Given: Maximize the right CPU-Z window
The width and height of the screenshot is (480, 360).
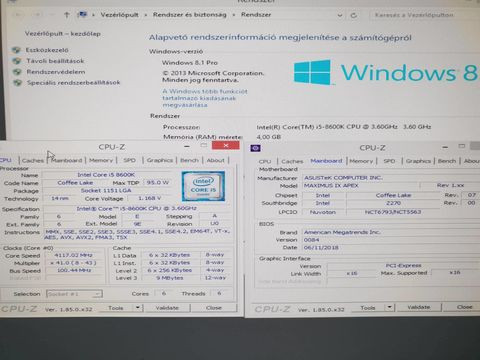Looking at the screenshot, I should (x=462, y=146).
